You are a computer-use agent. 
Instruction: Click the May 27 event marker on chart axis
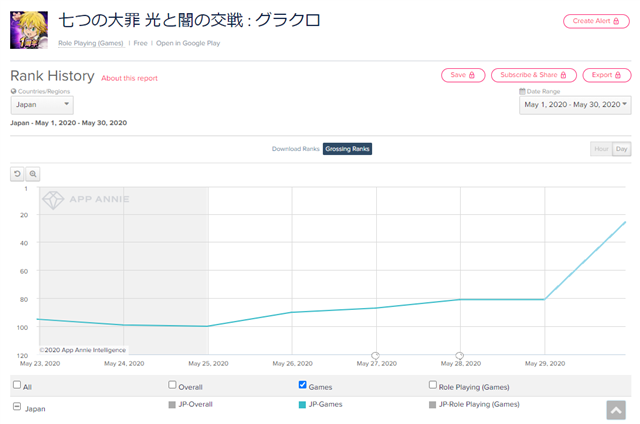(376, 355)
